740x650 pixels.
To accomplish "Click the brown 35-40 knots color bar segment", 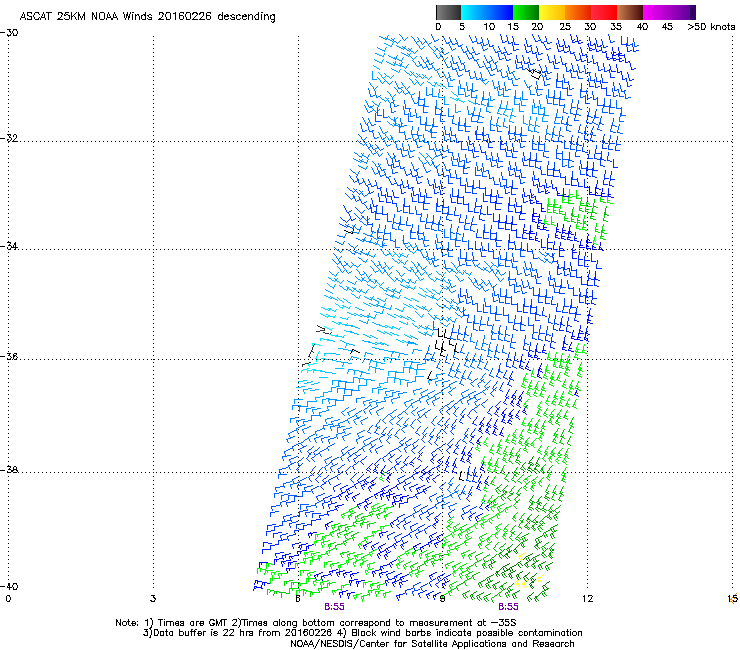I will pos(630,12).
